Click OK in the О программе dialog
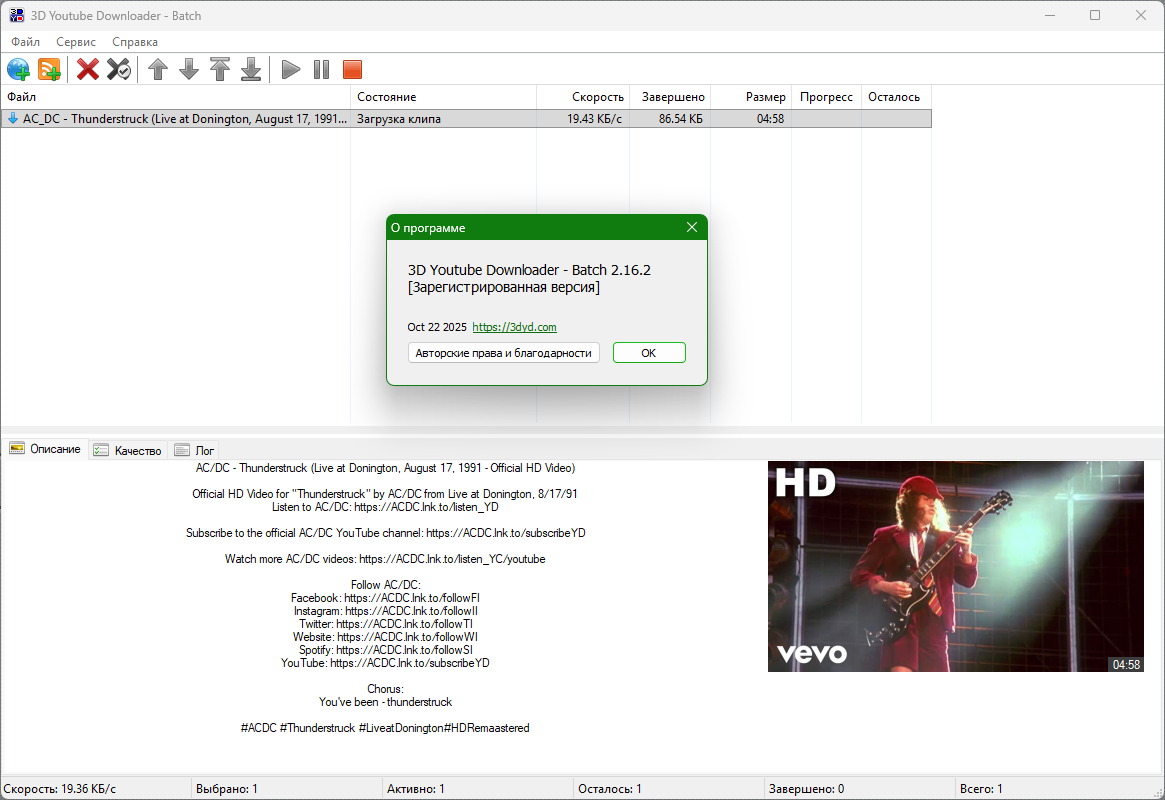 (649, 353)
